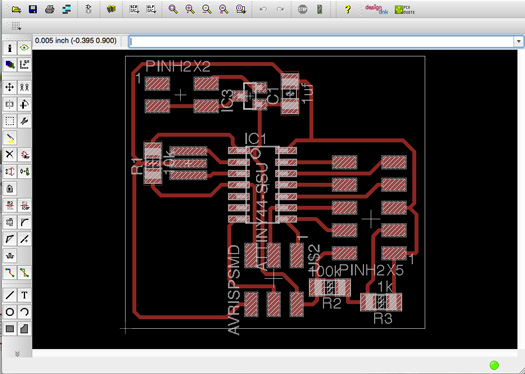
Task: Save the board with the floppy icon
Action: [x=33, y=9]
